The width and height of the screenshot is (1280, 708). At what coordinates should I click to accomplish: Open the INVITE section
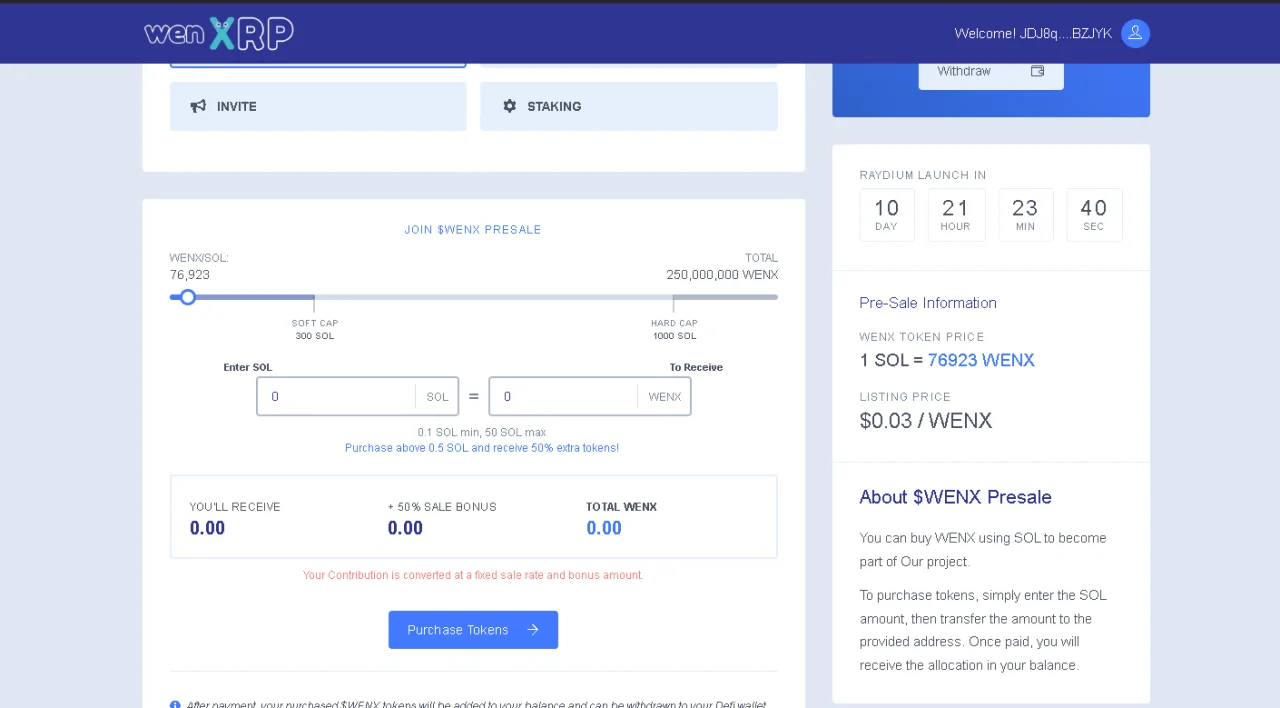318,106
